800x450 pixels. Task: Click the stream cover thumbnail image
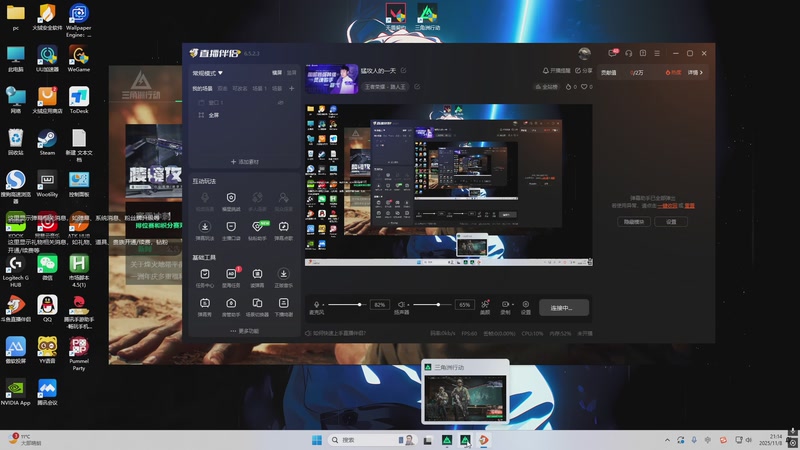coord(332,79)
